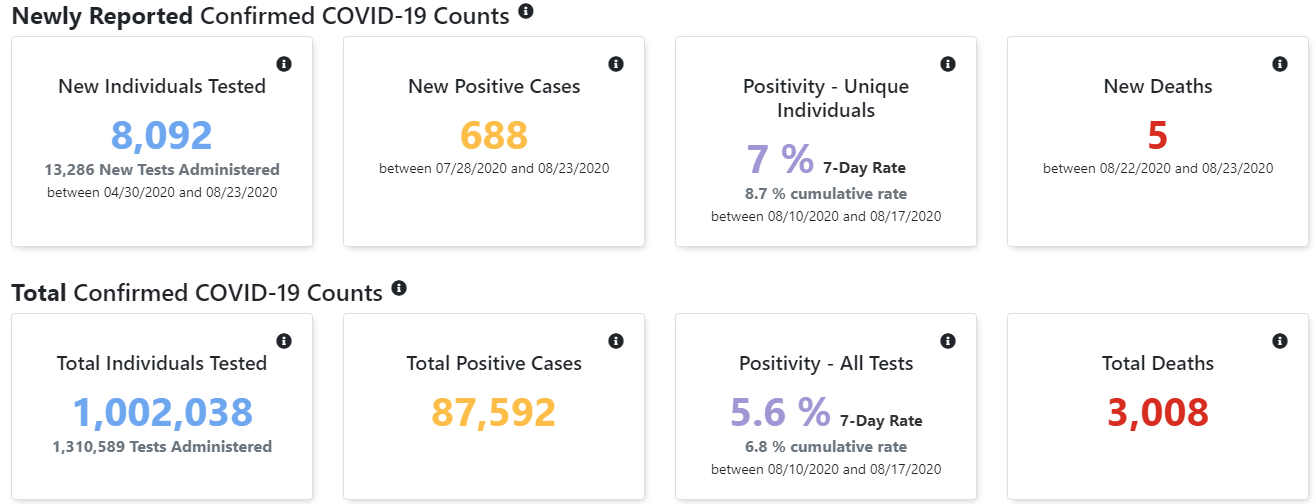Show info for Total Positive Cases card
The width and height of the screenshot is (1316, 504).
coord(616,341)
